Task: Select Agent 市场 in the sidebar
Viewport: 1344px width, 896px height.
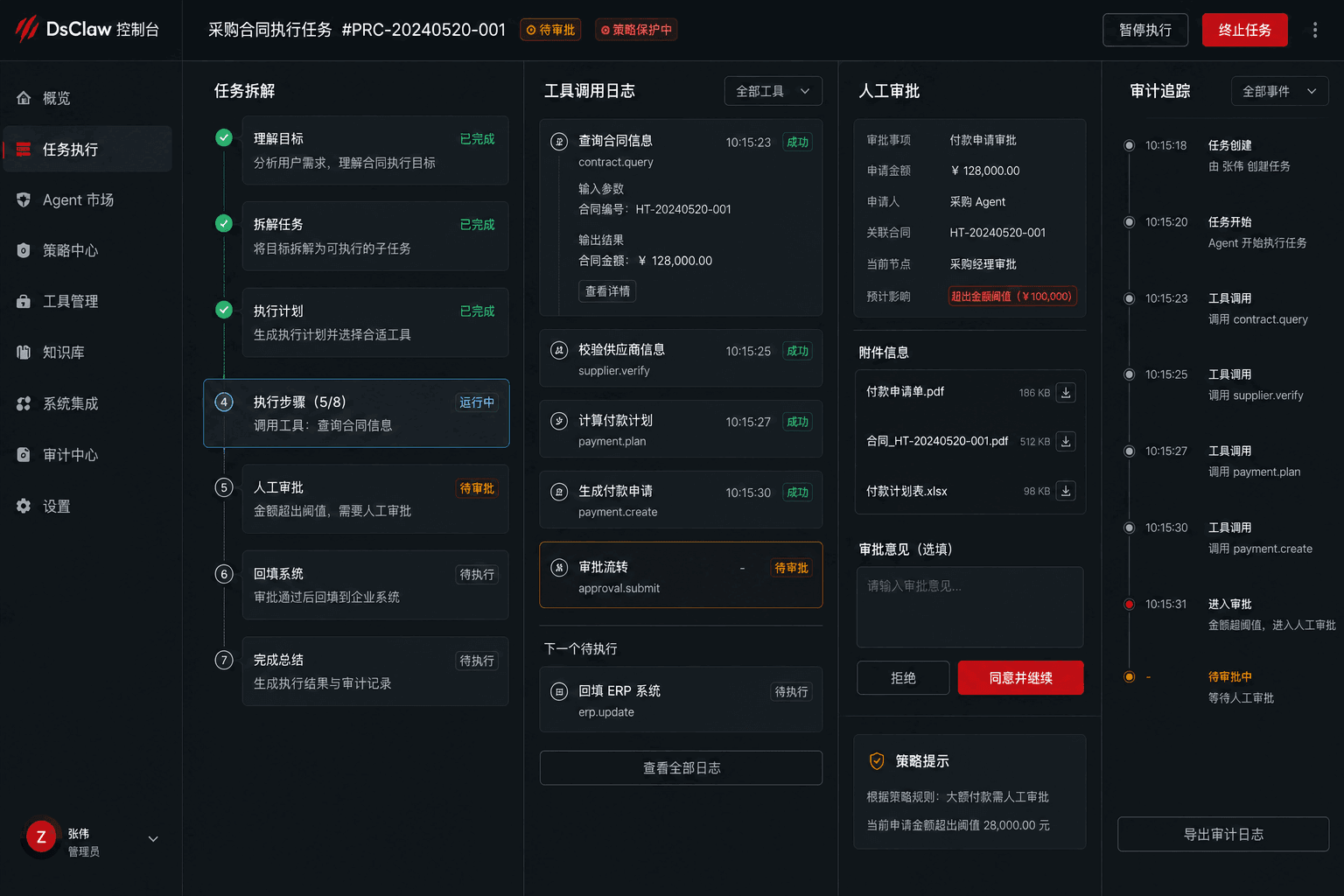Action: (x=87, y=199)
